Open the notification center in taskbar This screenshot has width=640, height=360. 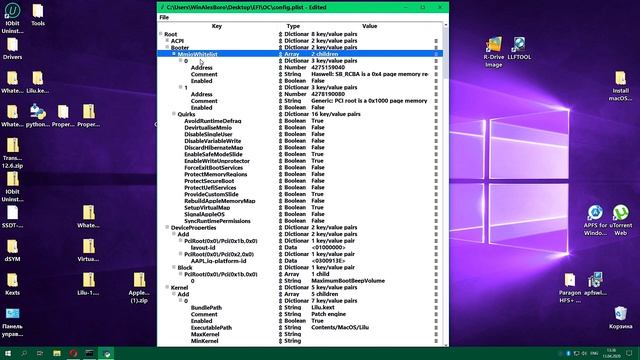(629, 353)
